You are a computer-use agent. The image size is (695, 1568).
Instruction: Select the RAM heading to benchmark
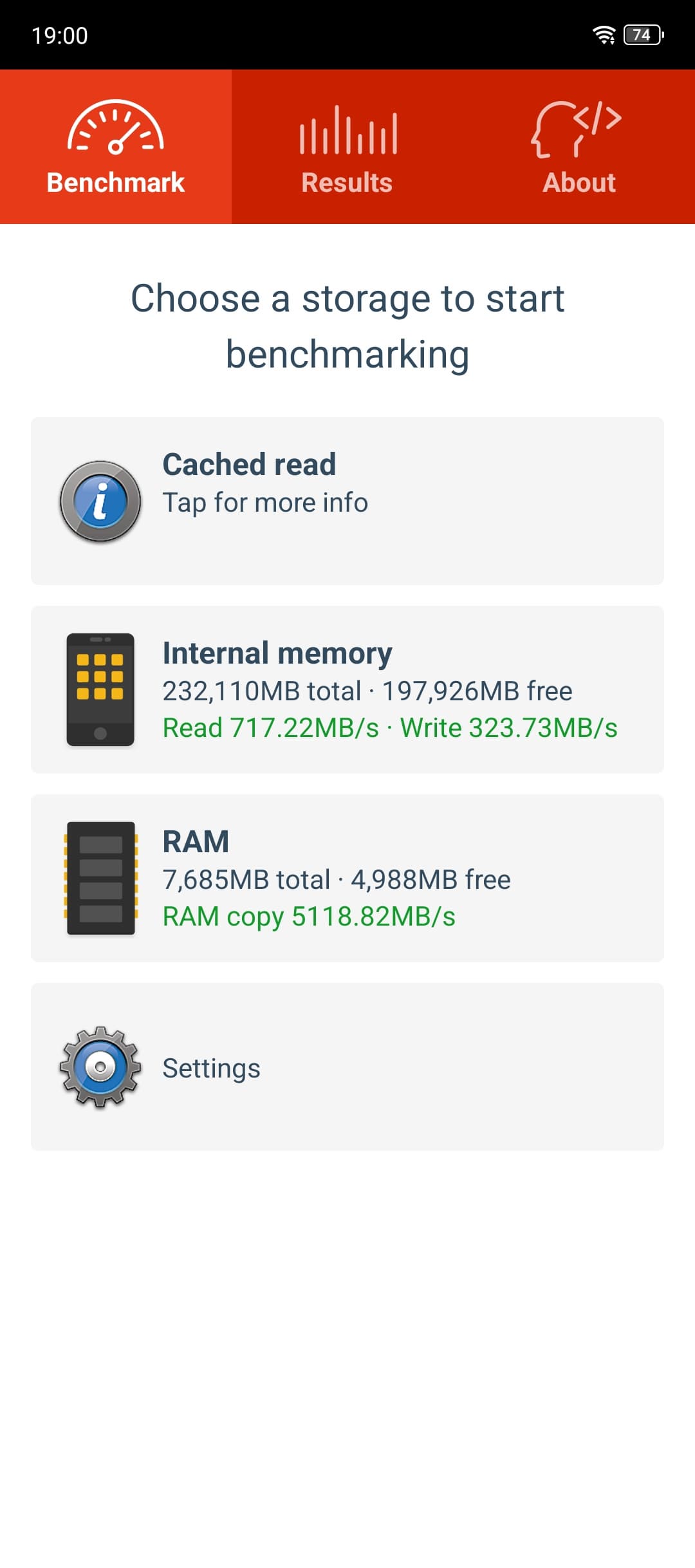coord(196,841)
